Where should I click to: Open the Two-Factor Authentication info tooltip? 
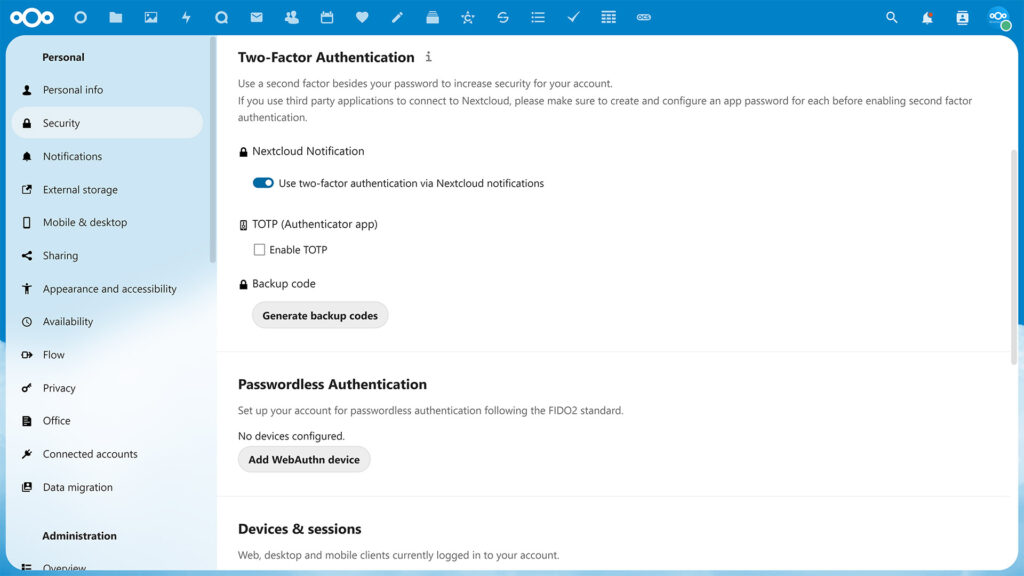tap(429, 57)
